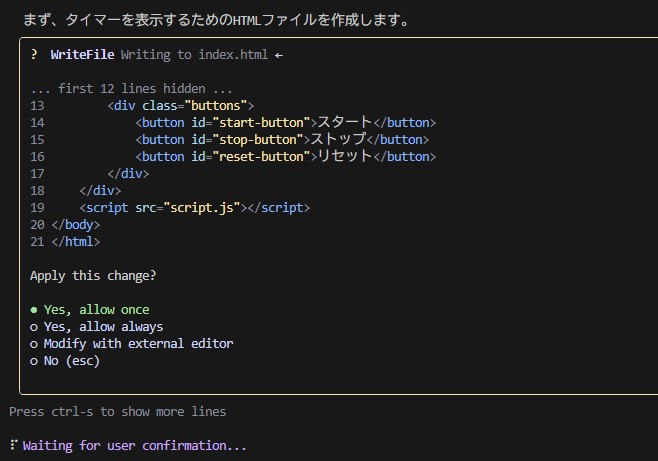
Task: Click 'Press ctrl-s to show more lines' hint
Action: pyautogui.click(x=118, y=412)
